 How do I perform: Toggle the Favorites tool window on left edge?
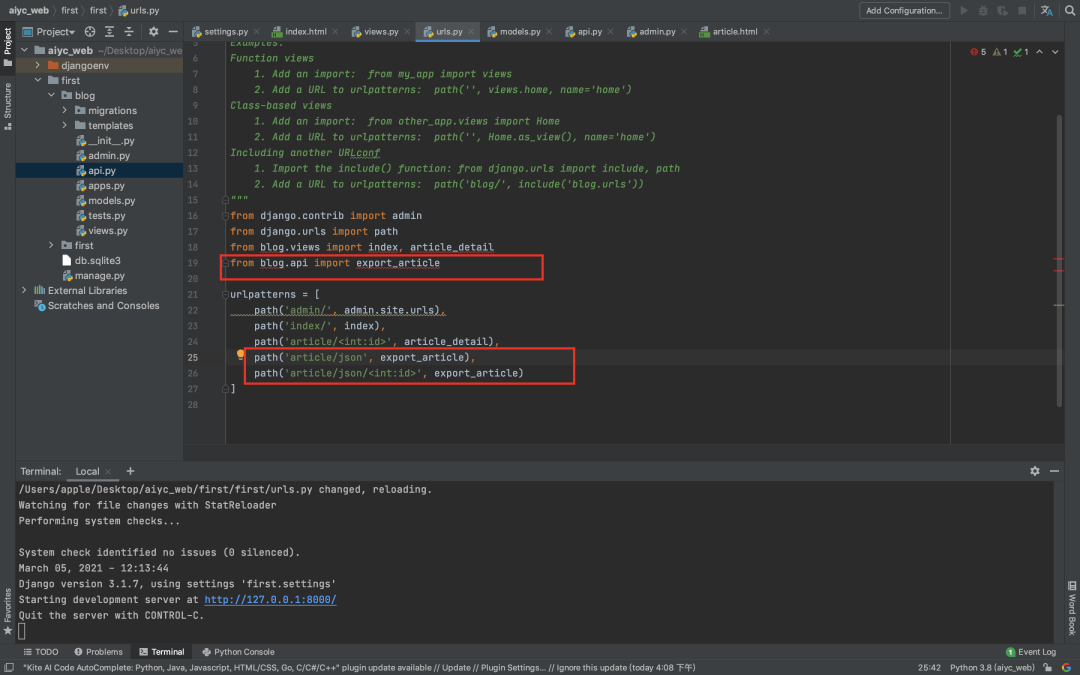(8, 611)
